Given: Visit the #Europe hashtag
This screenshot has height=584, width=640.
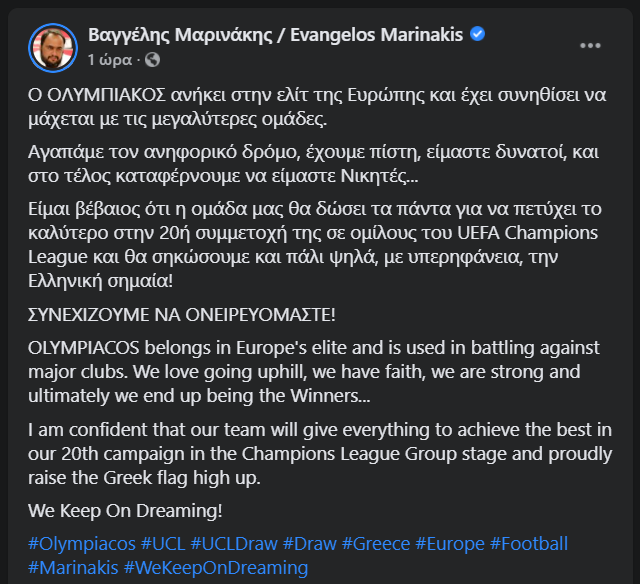Looking at the screenshot, I should 450,544.
